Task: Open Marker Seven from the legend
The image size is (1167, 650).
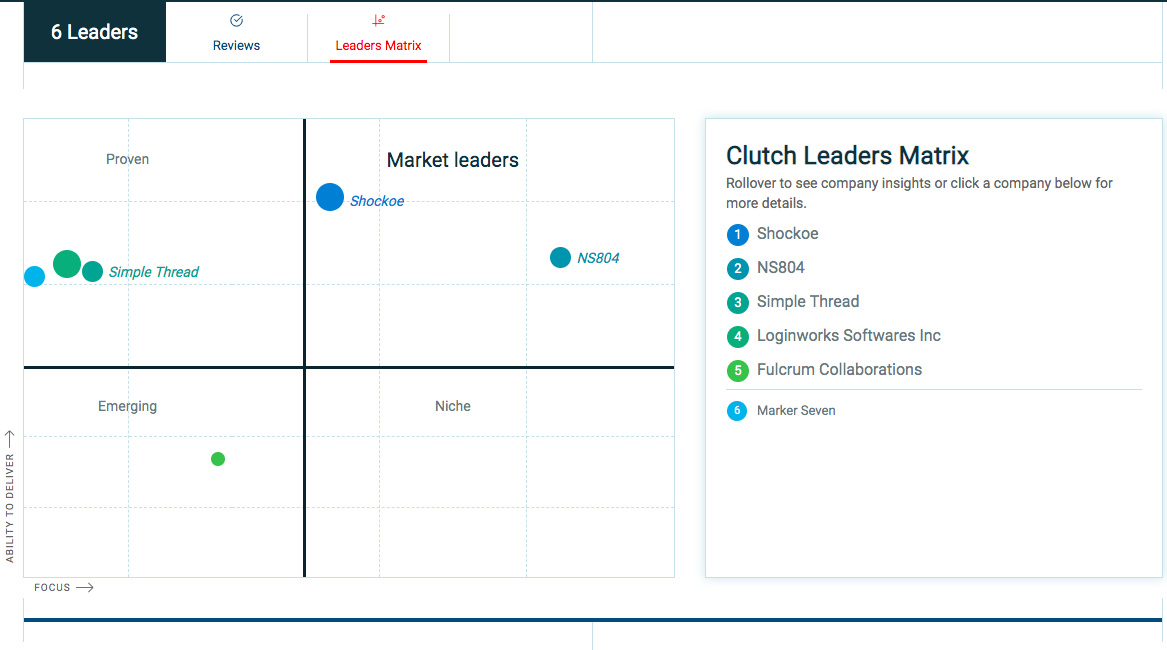Action: (796, 411)
